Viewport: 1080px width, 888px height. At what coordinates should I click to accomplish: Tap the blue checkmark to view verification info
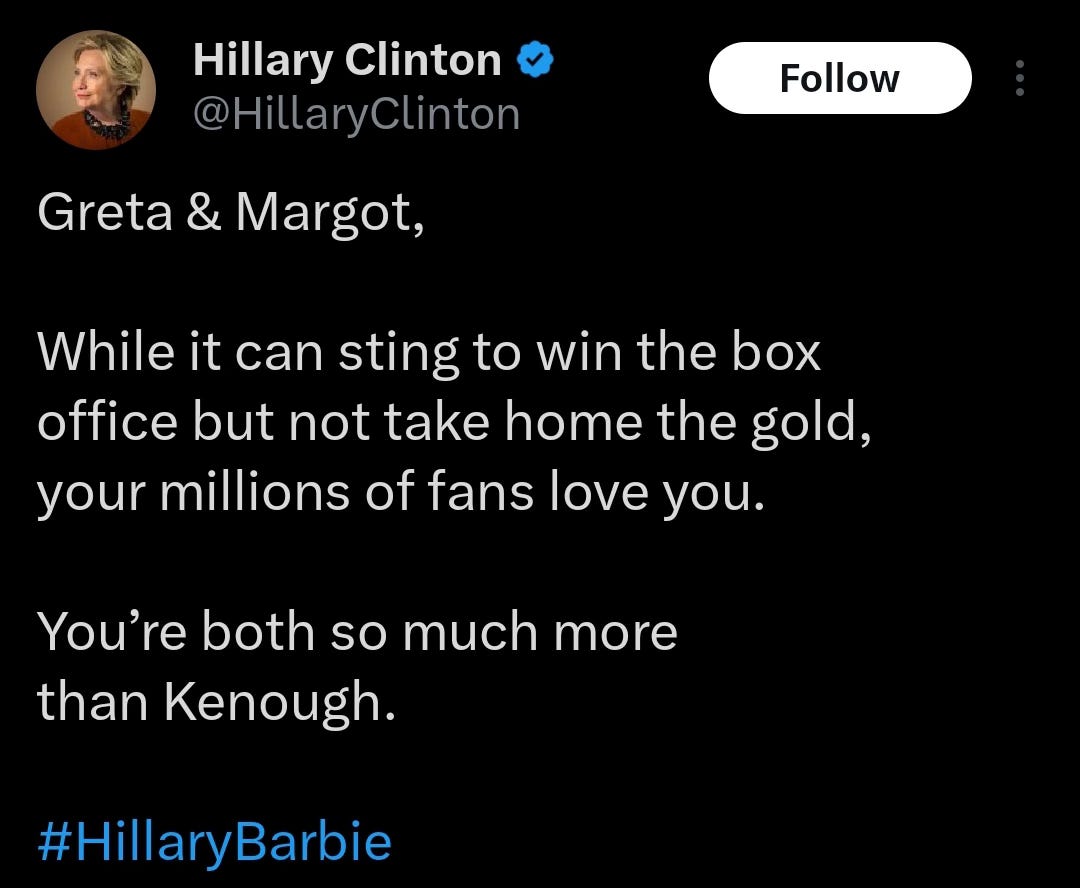[x=535, y=58]
